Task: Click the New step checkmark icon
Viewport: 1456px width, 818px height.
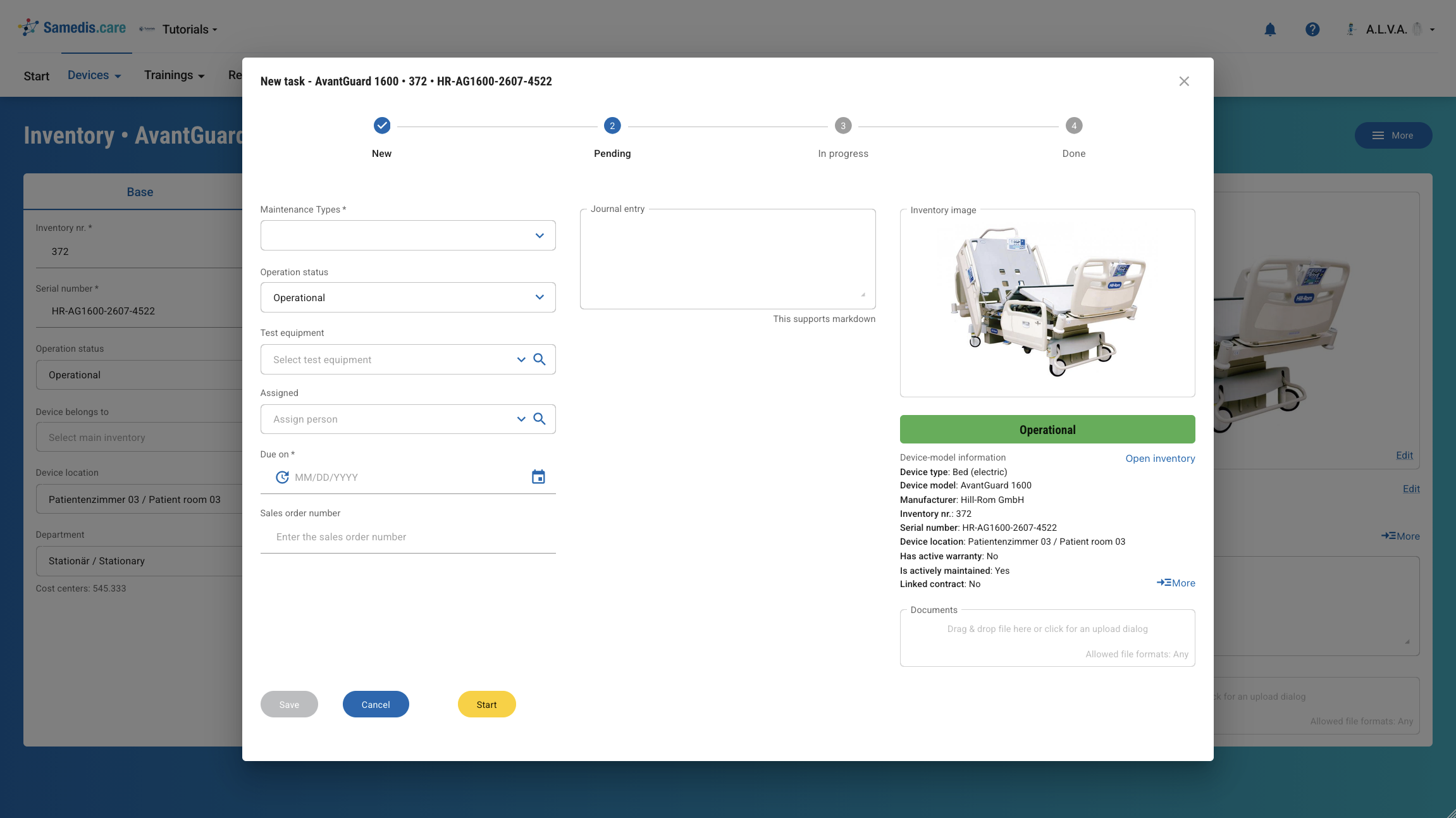Action: (382, 125)
